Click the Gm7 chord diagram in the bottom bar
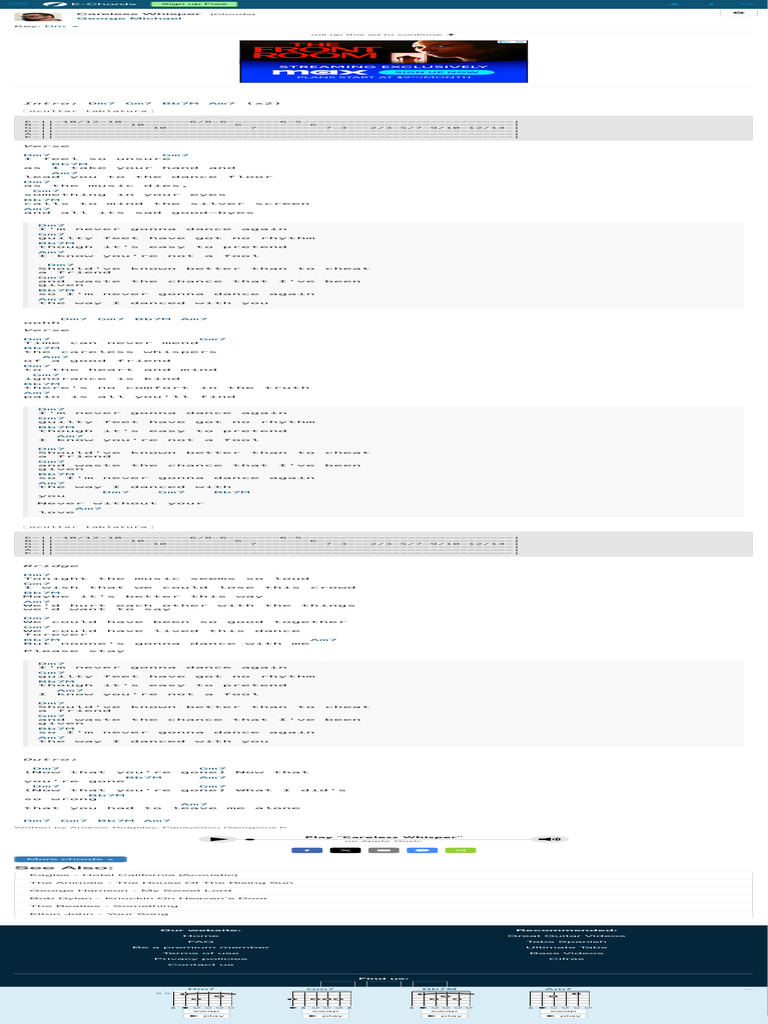The image size is (768, 1024). coord(321,999)
